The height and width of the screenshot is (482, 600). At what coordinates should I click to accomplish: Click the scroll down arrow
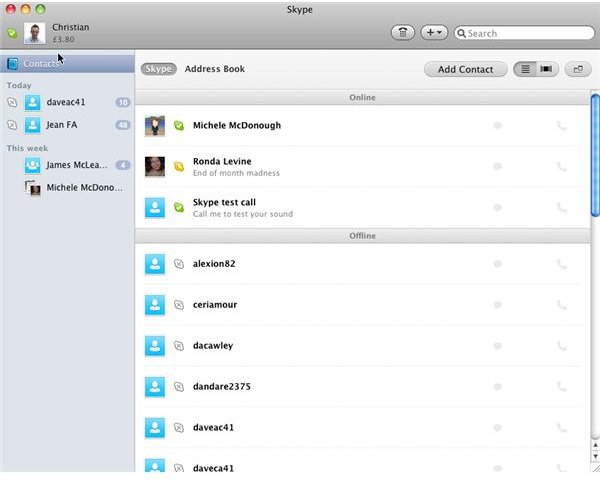point(595,456)
